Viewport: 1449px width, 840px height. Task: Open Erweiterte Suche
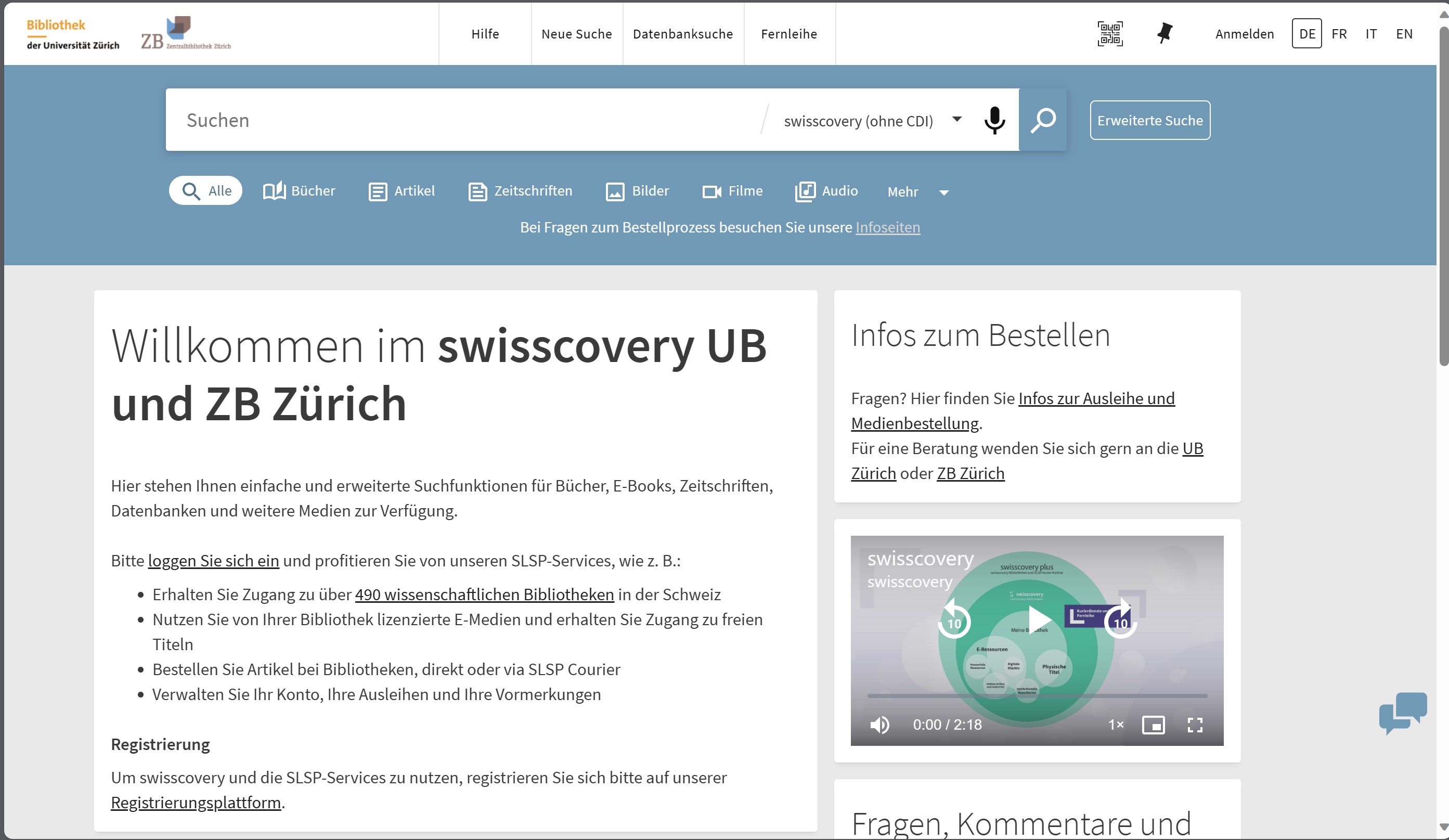coord(1149,120)
